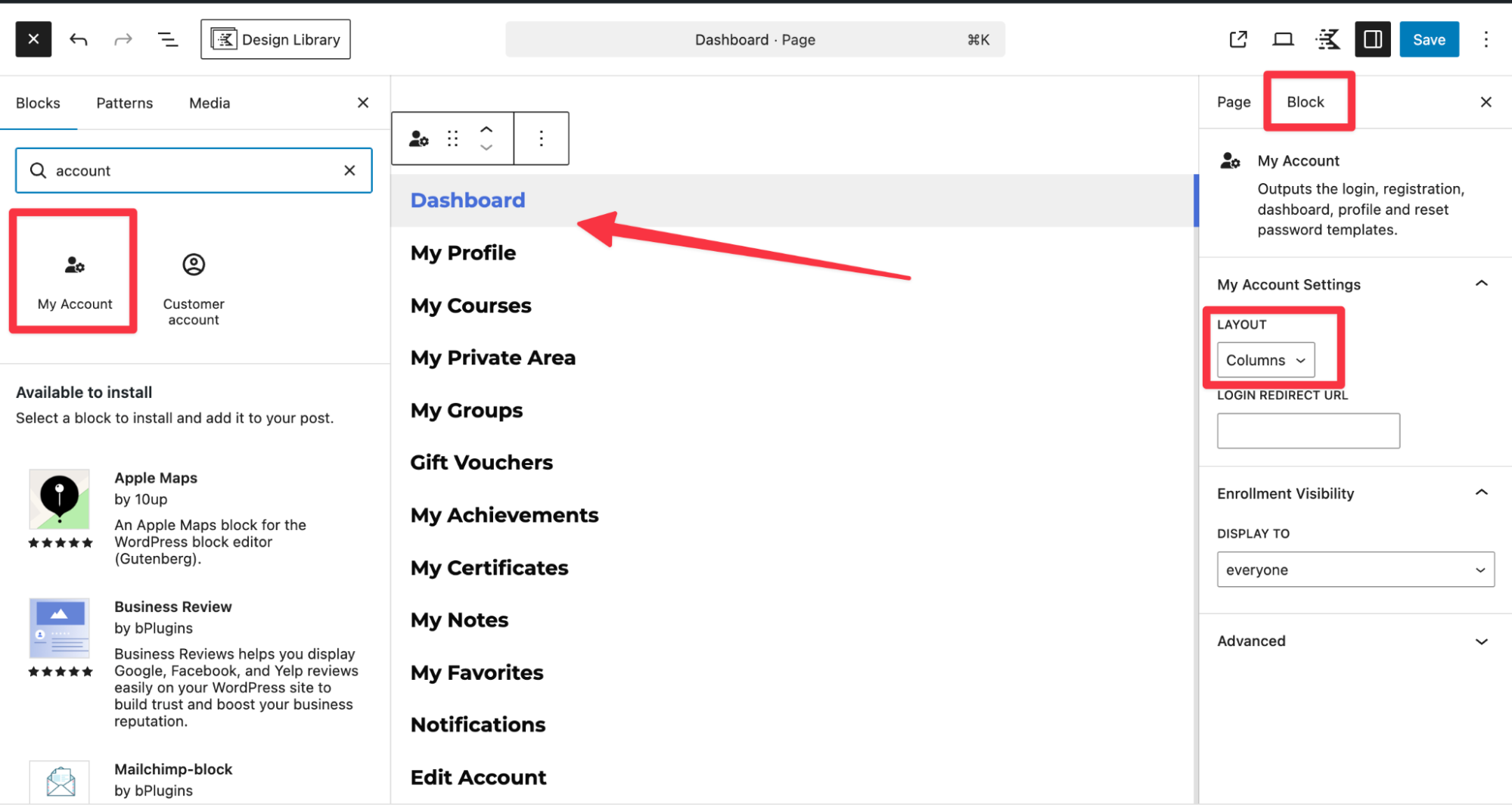Collapse the Enrollment Visibility section
The width and height of the screenshot is (1512, 807).
[x=1481, y=492]
